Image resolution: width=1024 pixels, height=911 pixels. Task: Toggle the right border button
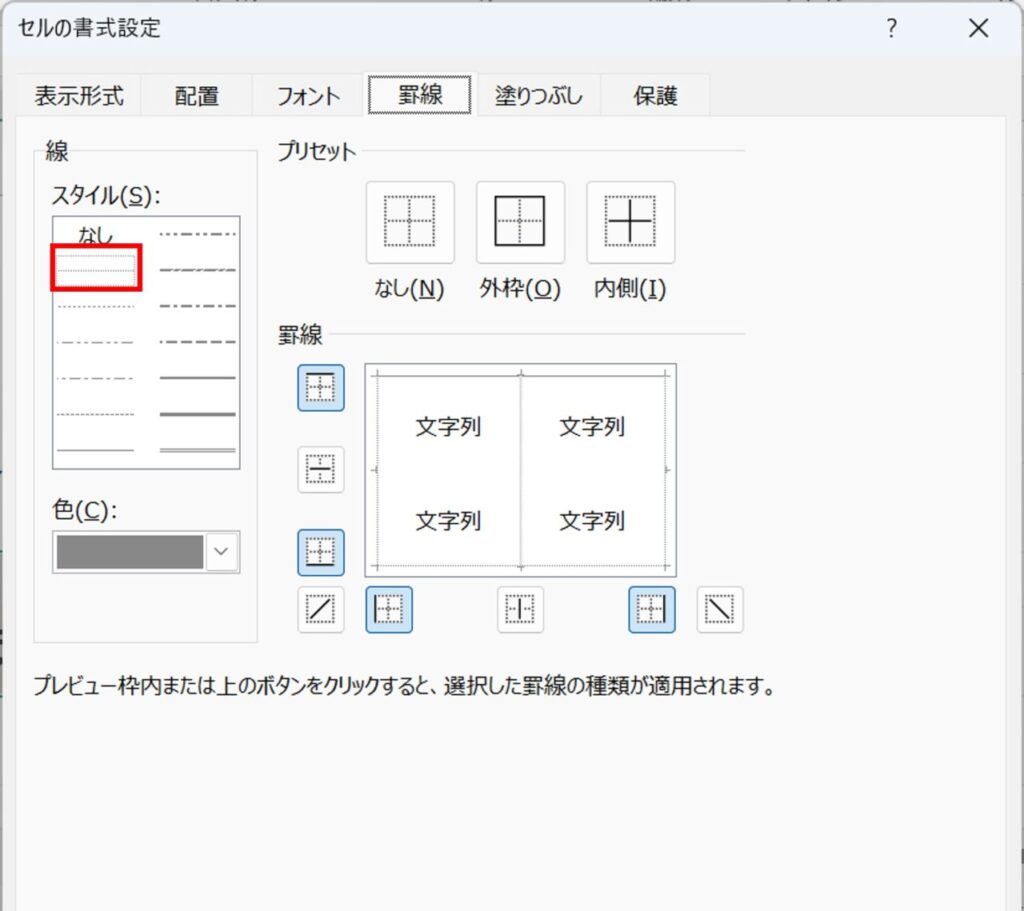pyautogui.click(x=652, y=610)
